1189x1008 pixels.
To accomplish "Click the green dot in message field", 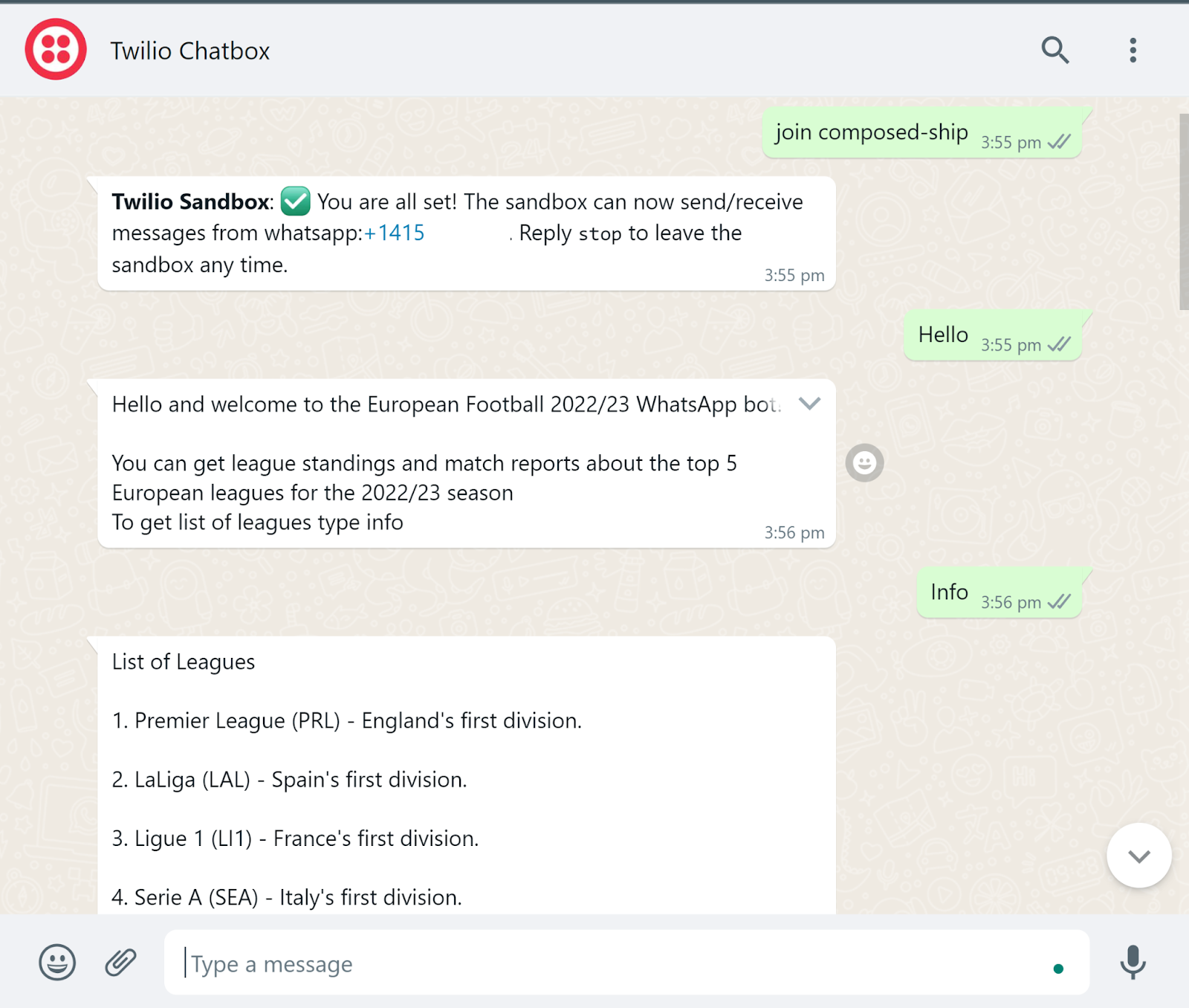I will (1058, 968).
